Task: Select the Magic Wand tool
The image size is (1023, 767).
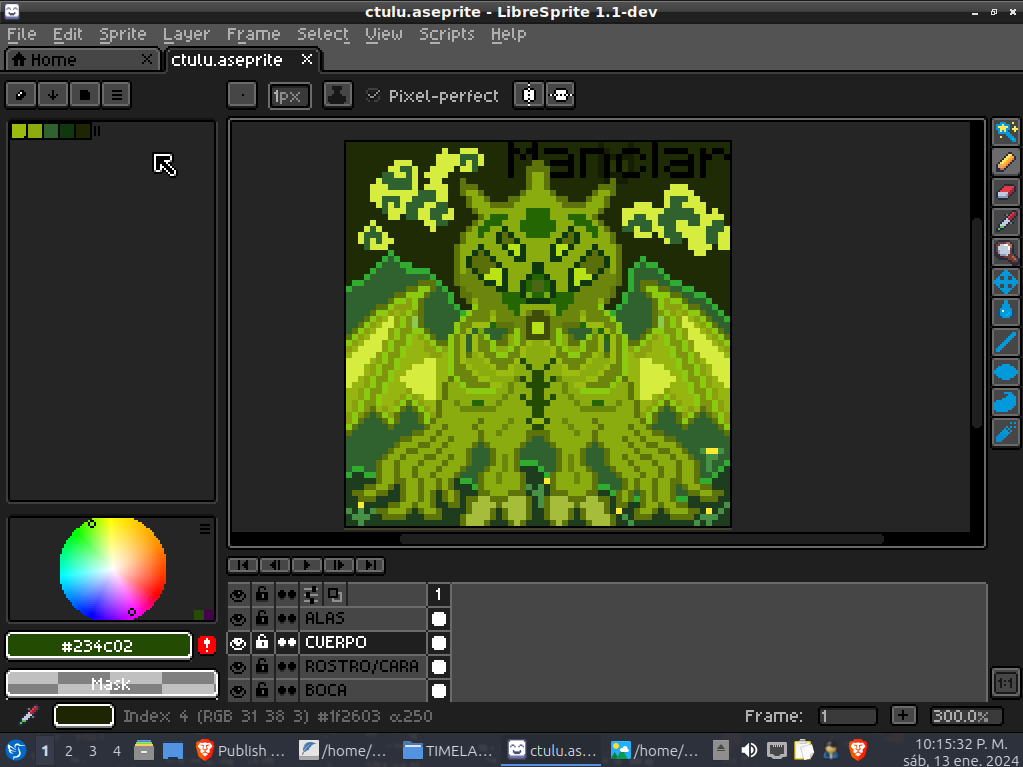Action: click(1005, 132)
